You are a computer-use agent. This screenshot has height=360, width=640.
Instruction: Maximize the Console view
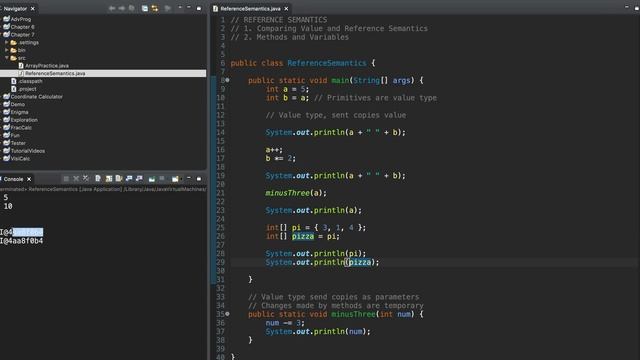pyautogui.click(x=199, y=179)
